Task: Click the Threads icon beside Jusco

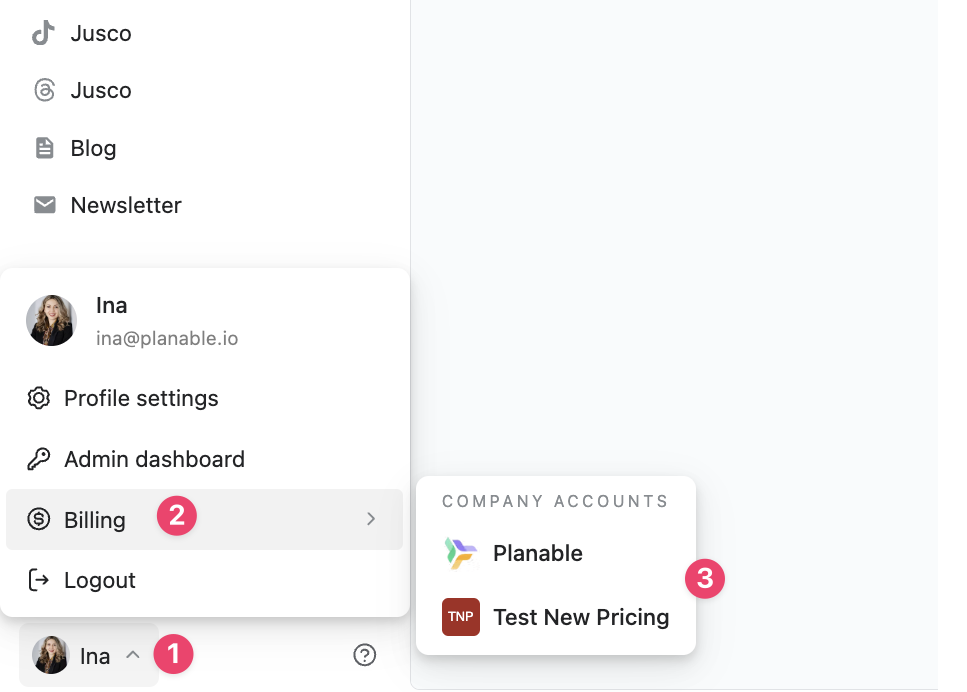Action: [44, 90]
